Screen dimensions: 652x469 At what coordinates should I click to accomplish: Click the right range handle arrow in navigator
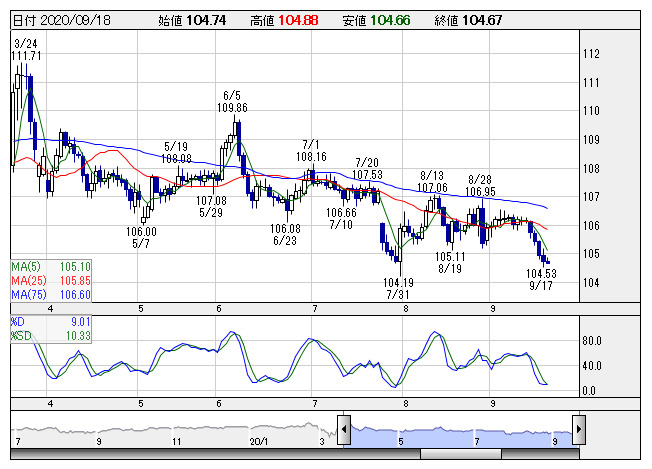point(577,431)
